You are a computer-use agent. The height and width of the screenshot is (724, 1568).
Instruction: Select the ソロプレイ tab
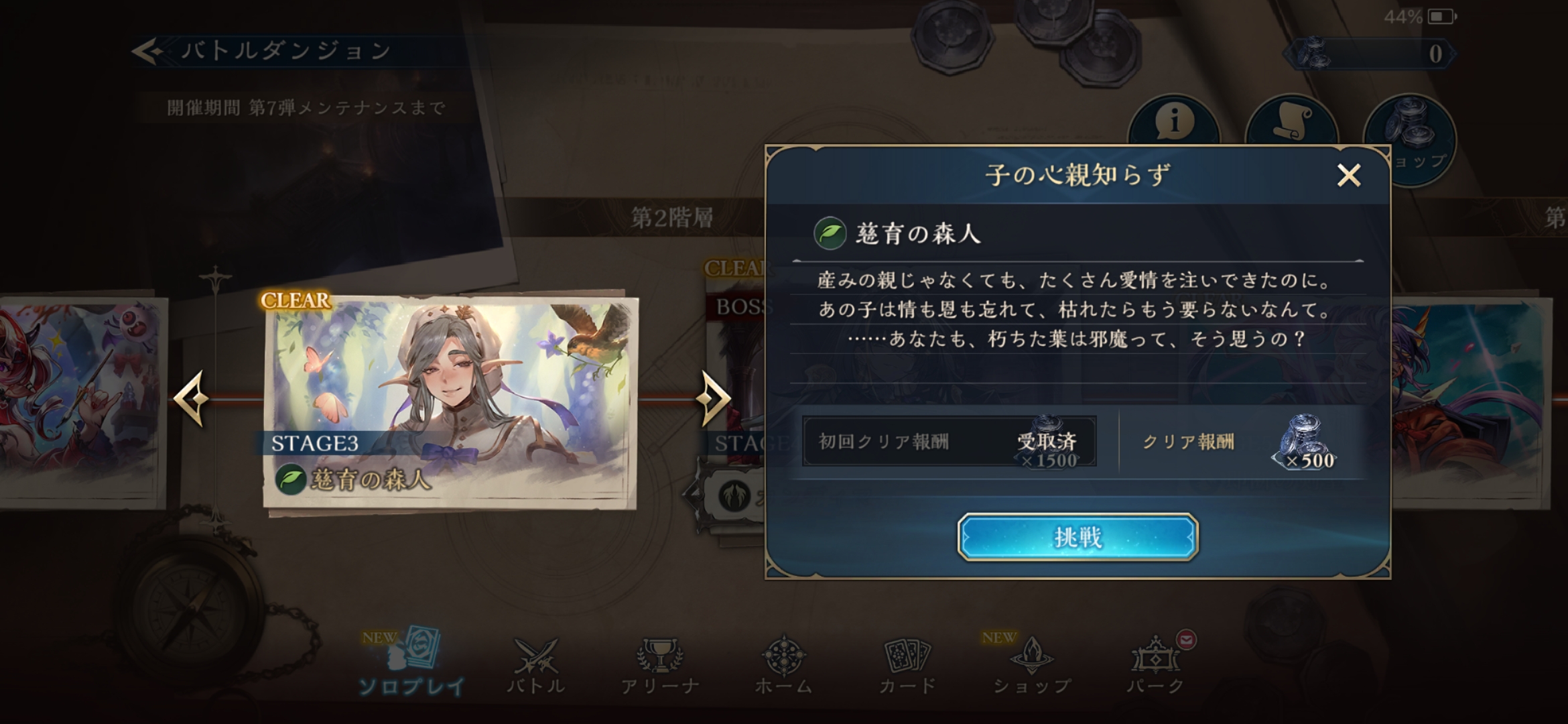click(x=411, y=662)
